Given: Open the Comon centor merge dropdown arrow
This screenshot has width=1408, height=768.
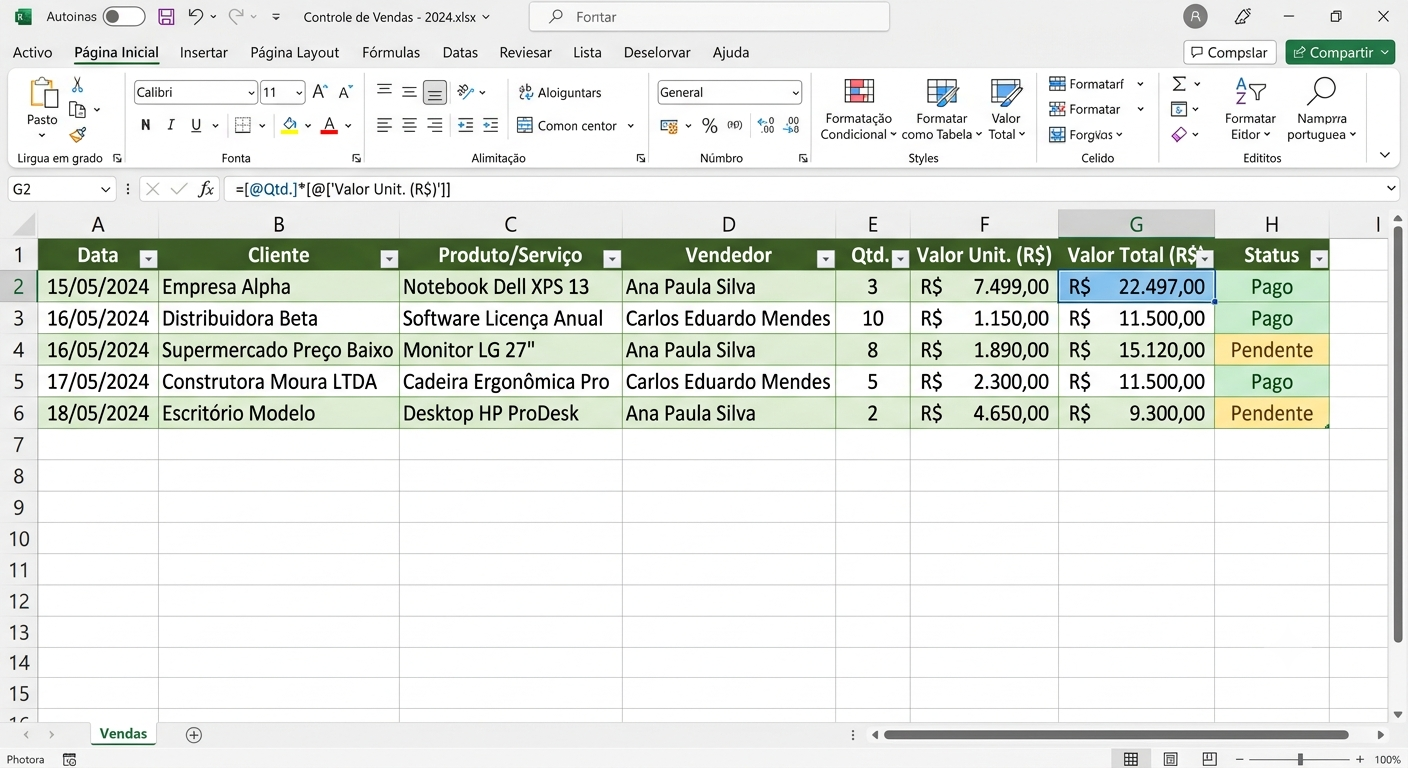Looking at the screenshot, I should click(630, 126).
